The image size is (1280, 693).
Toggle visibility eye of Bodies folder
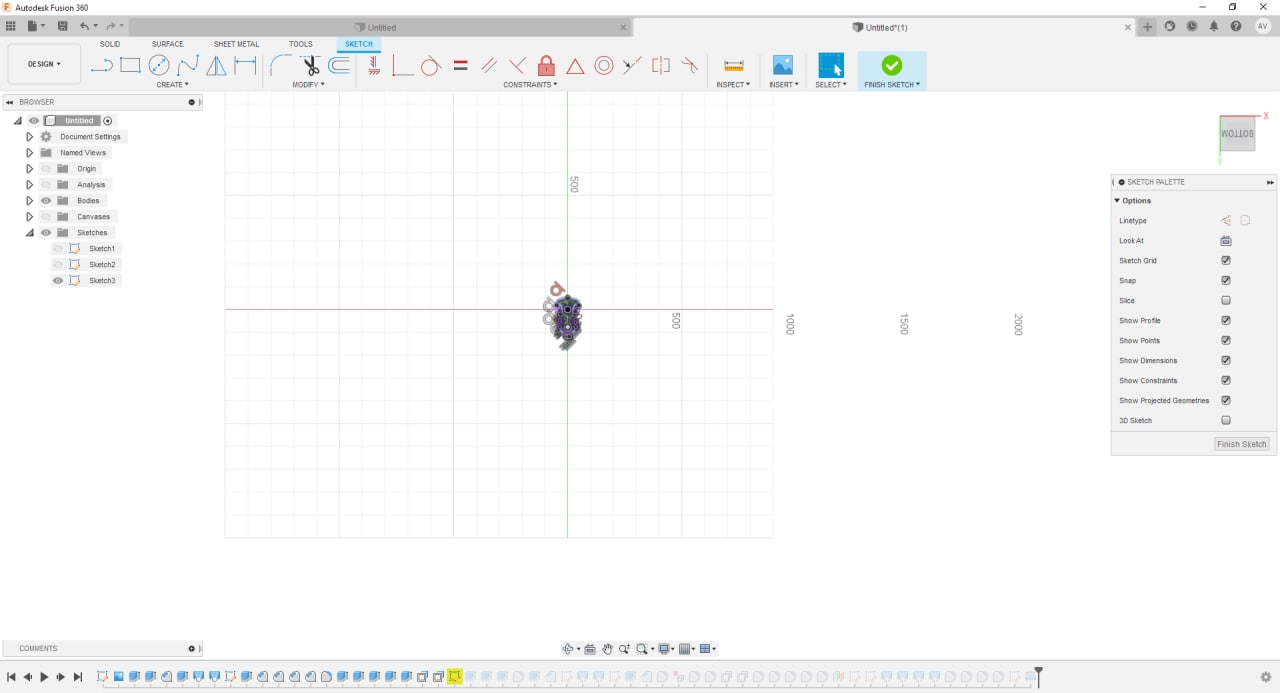click(x=46, y=200)
